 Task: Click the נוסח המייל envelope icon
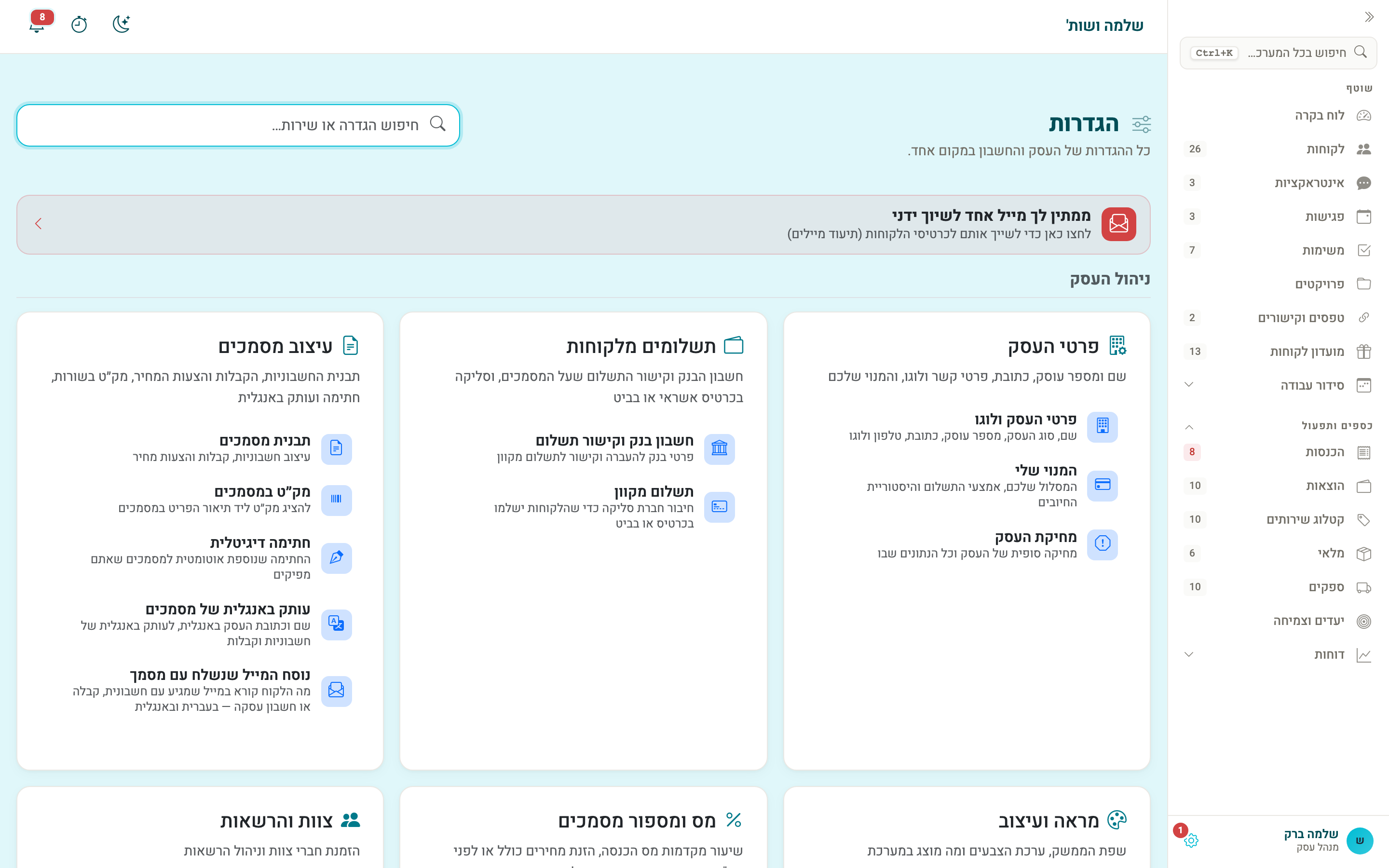tap(336, 691)
